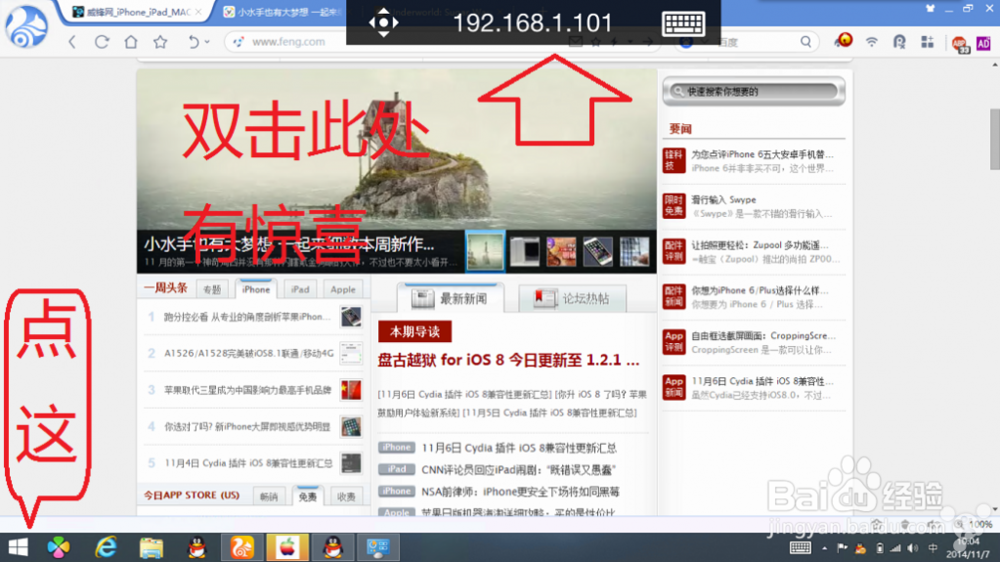
Task: Select the banner thumbnail showing an iPhone
Action: pyautogui.click(x=598, y=252)
